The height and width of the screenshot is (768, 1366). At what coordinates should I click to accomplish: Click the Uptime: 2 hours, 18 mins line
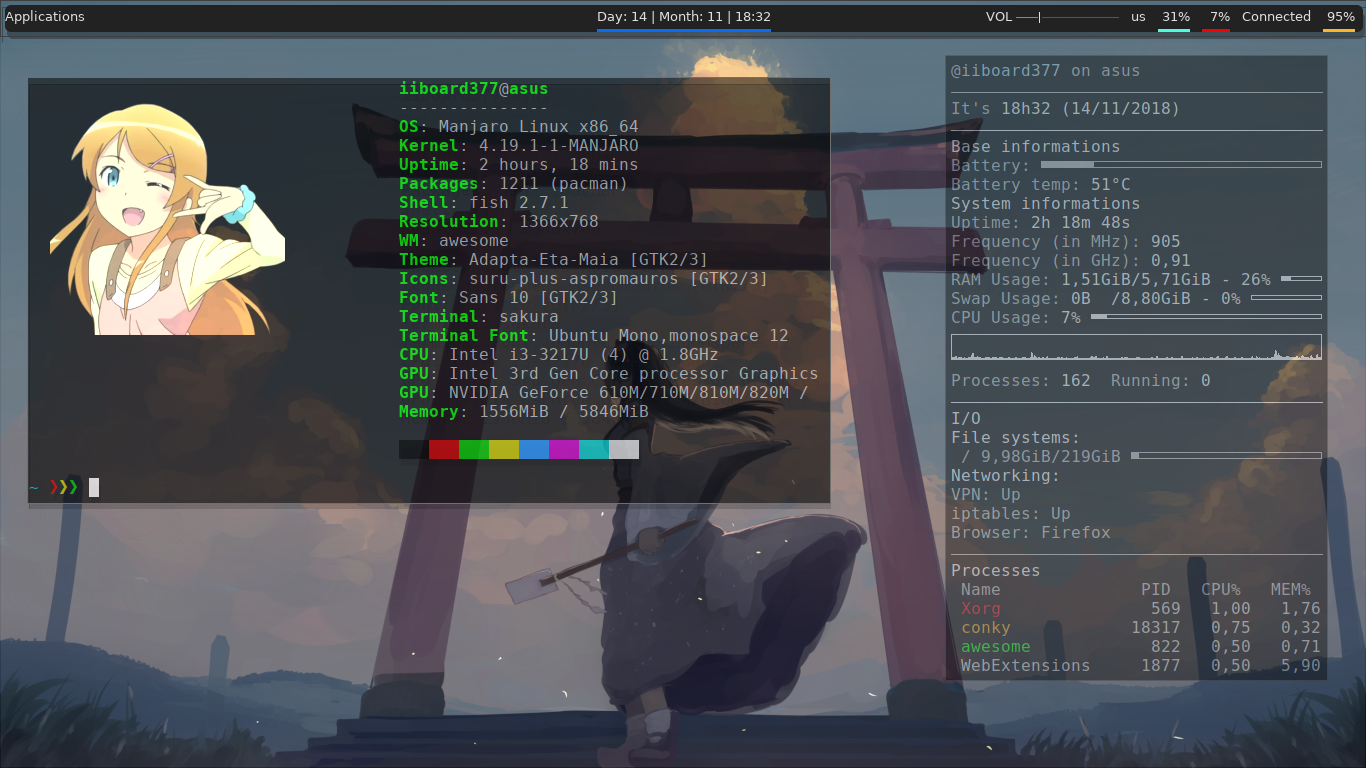pos(519,165)
